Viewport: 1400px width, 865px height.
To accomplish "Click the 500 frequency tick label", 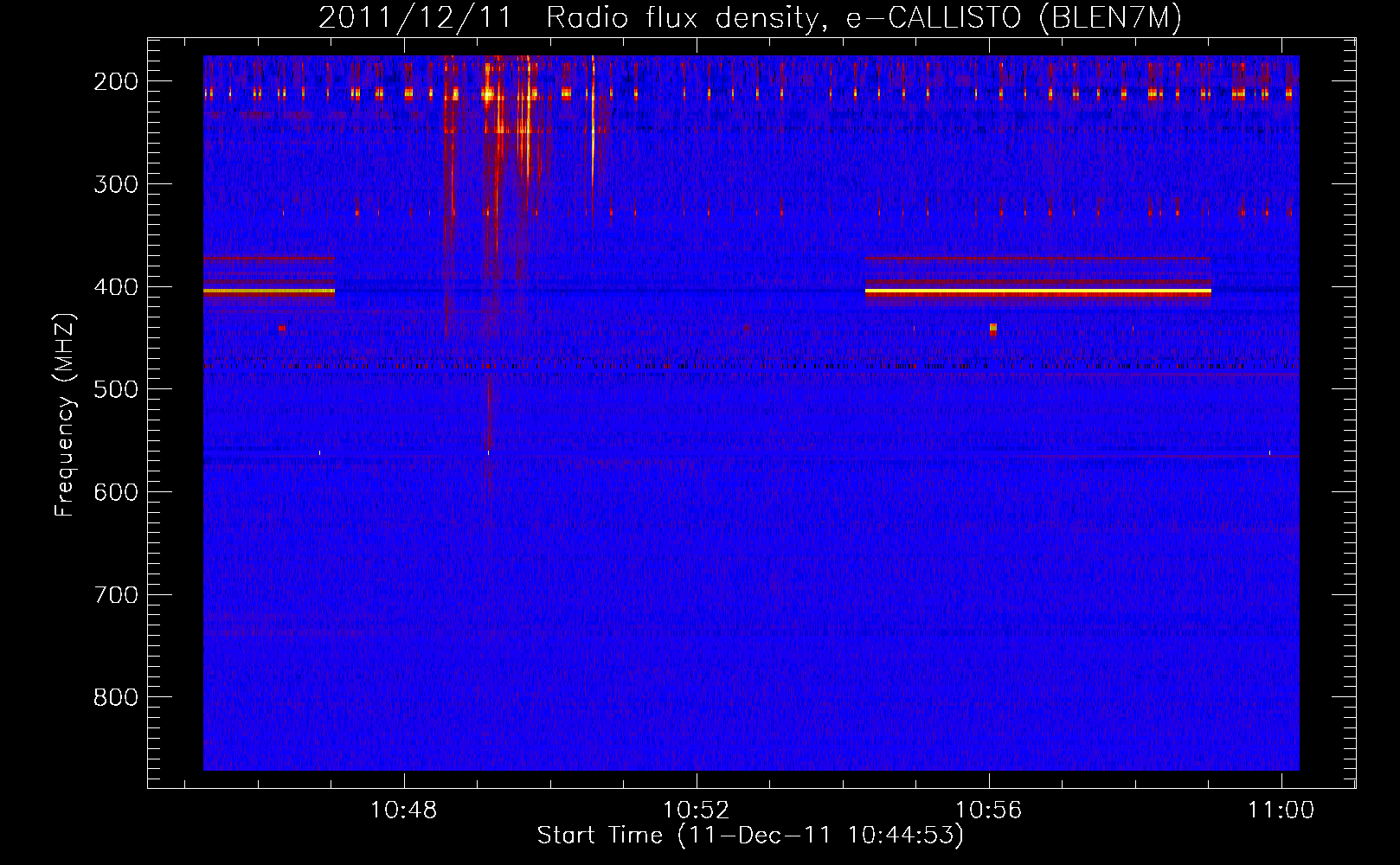I will (116, 389).
